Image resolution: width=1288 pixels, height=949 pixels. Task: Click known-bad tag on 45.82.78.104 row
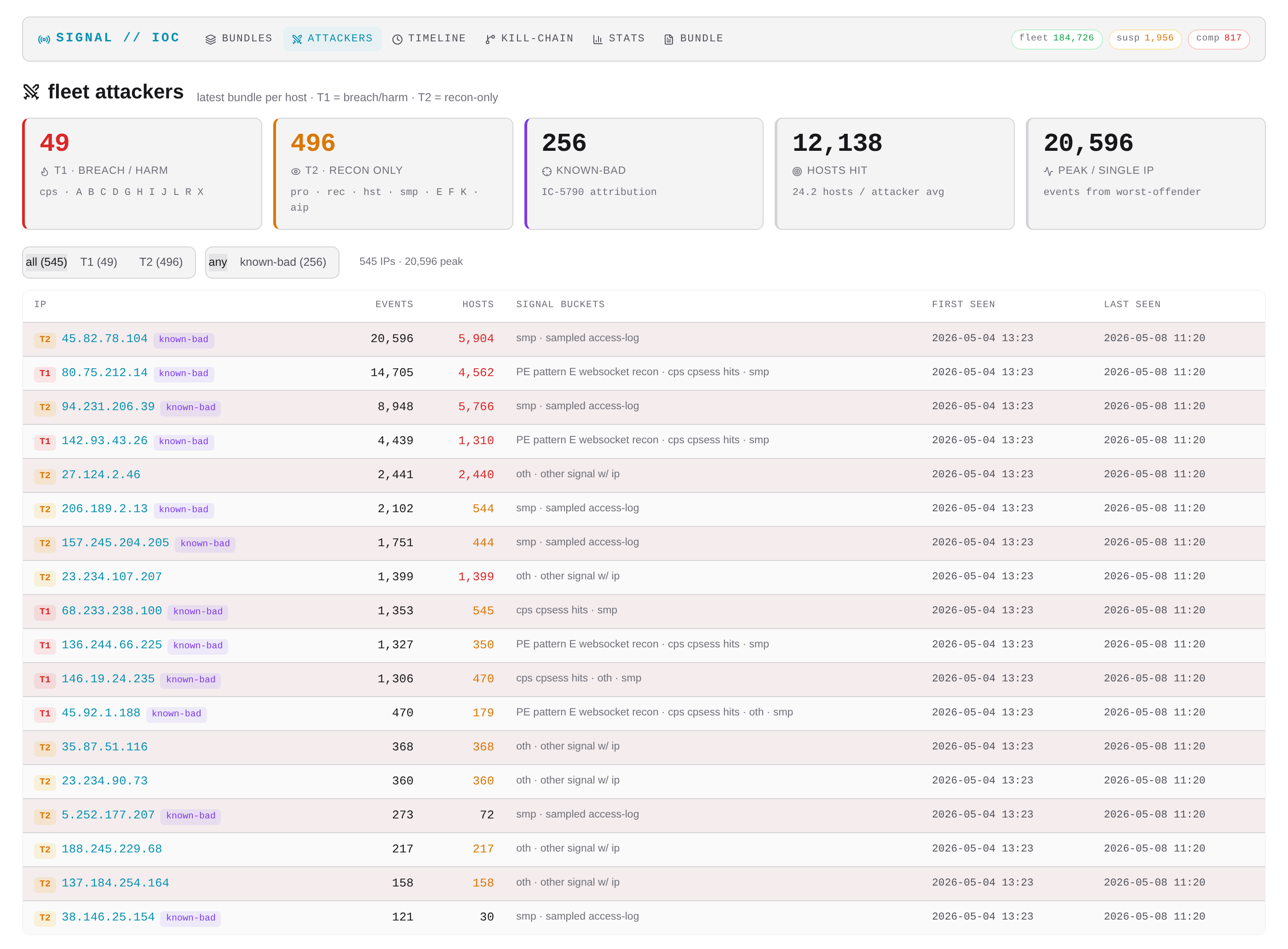[x=184, y=339]
